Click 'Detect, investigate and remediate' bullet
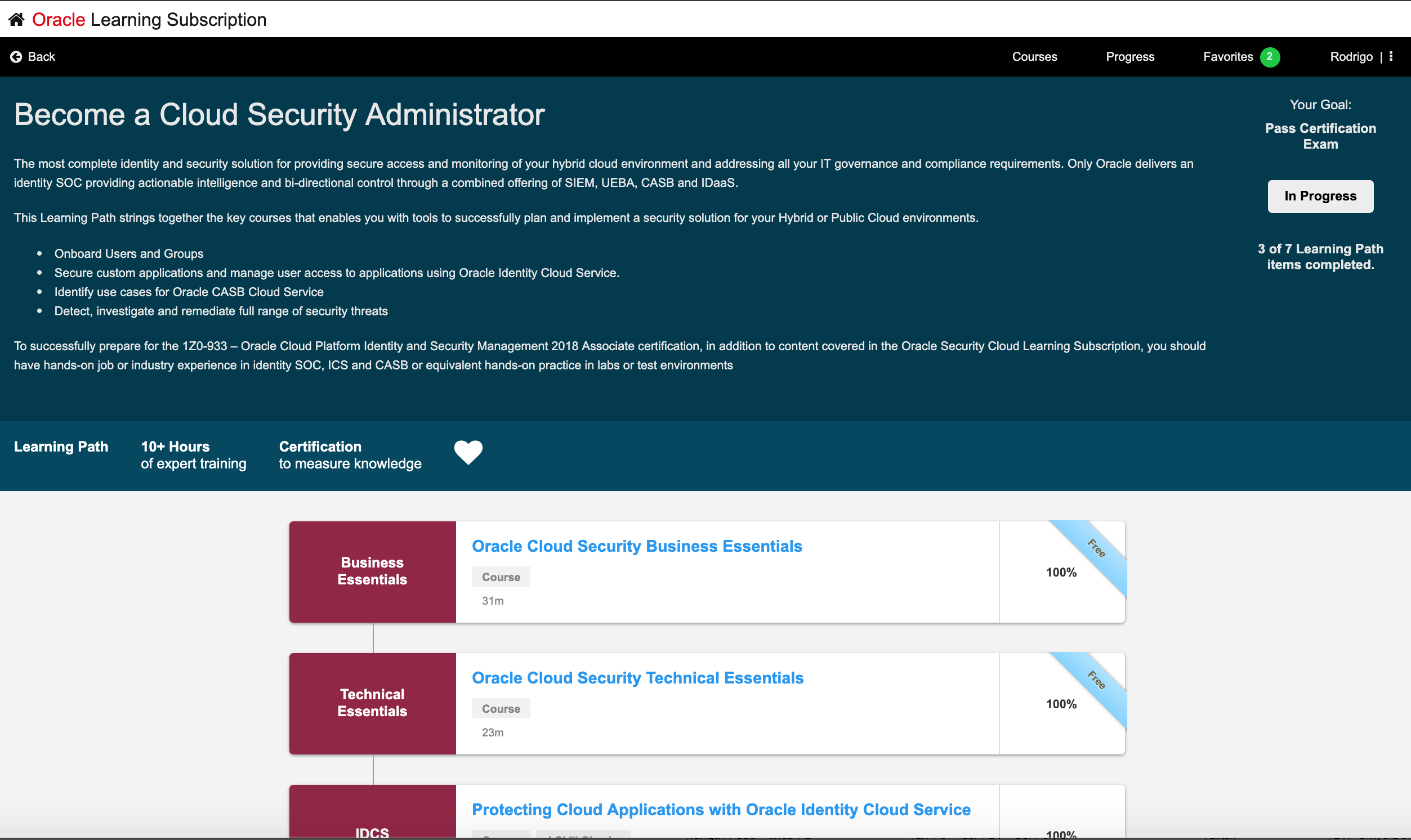This screenshot has width=1411, height=840. pos(221,311)
